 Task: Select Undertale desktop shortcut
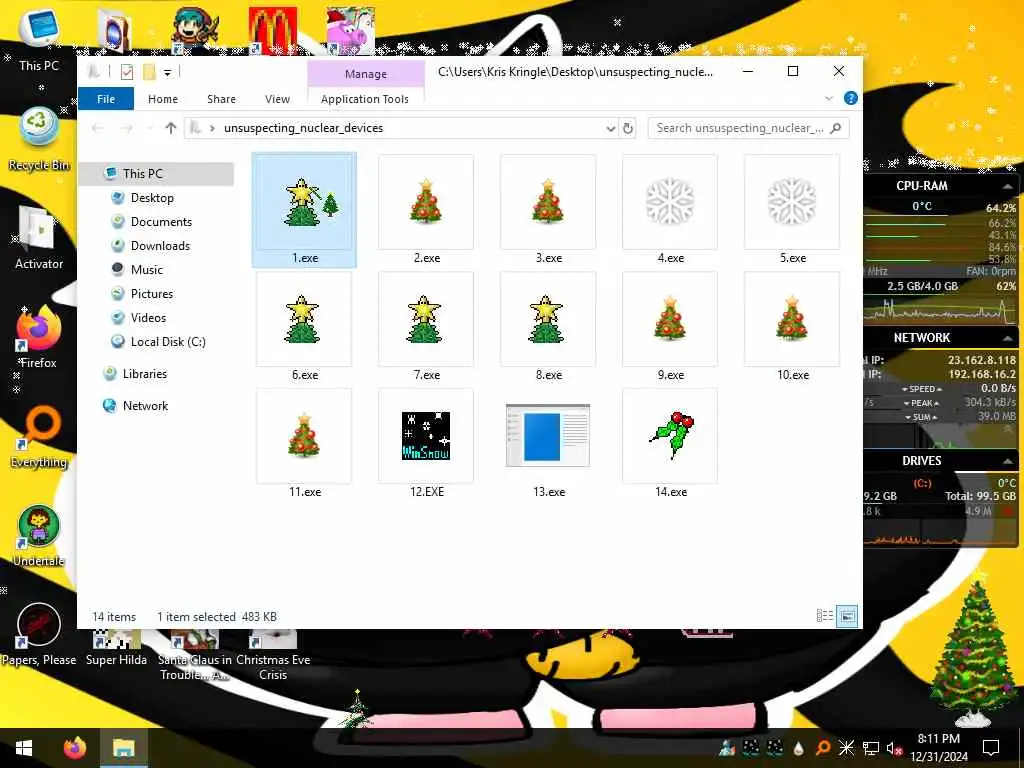coord(39,536)
